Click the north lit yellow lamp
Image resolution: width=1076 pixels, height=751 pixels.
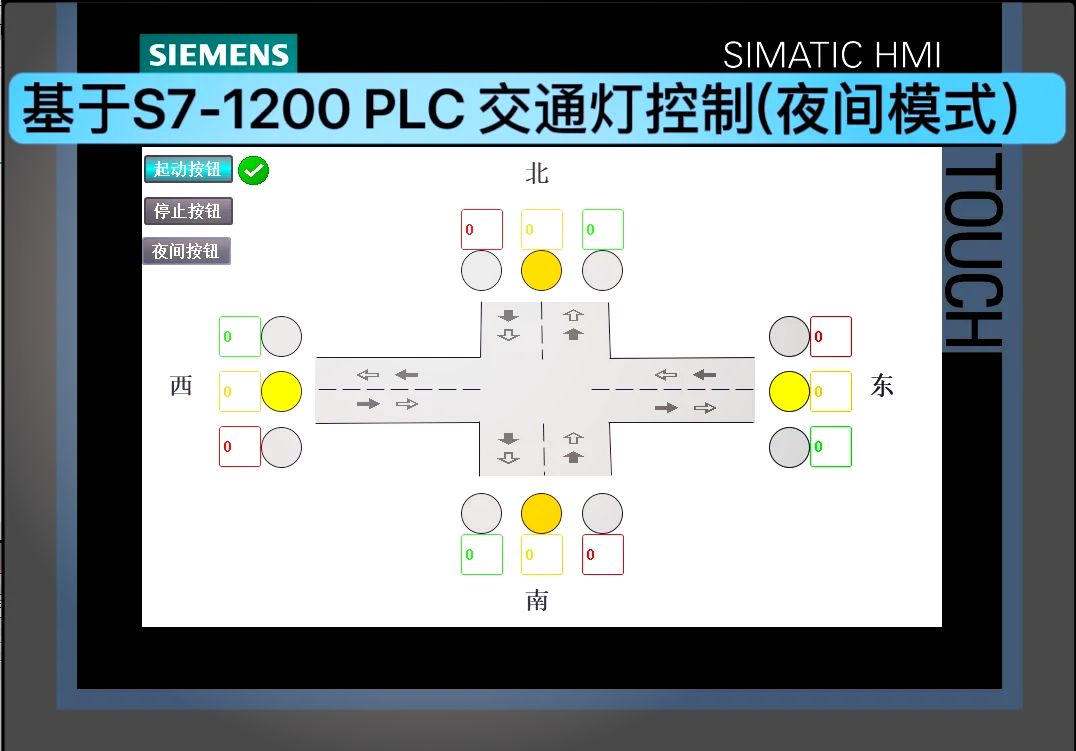(x=541, y=270)
